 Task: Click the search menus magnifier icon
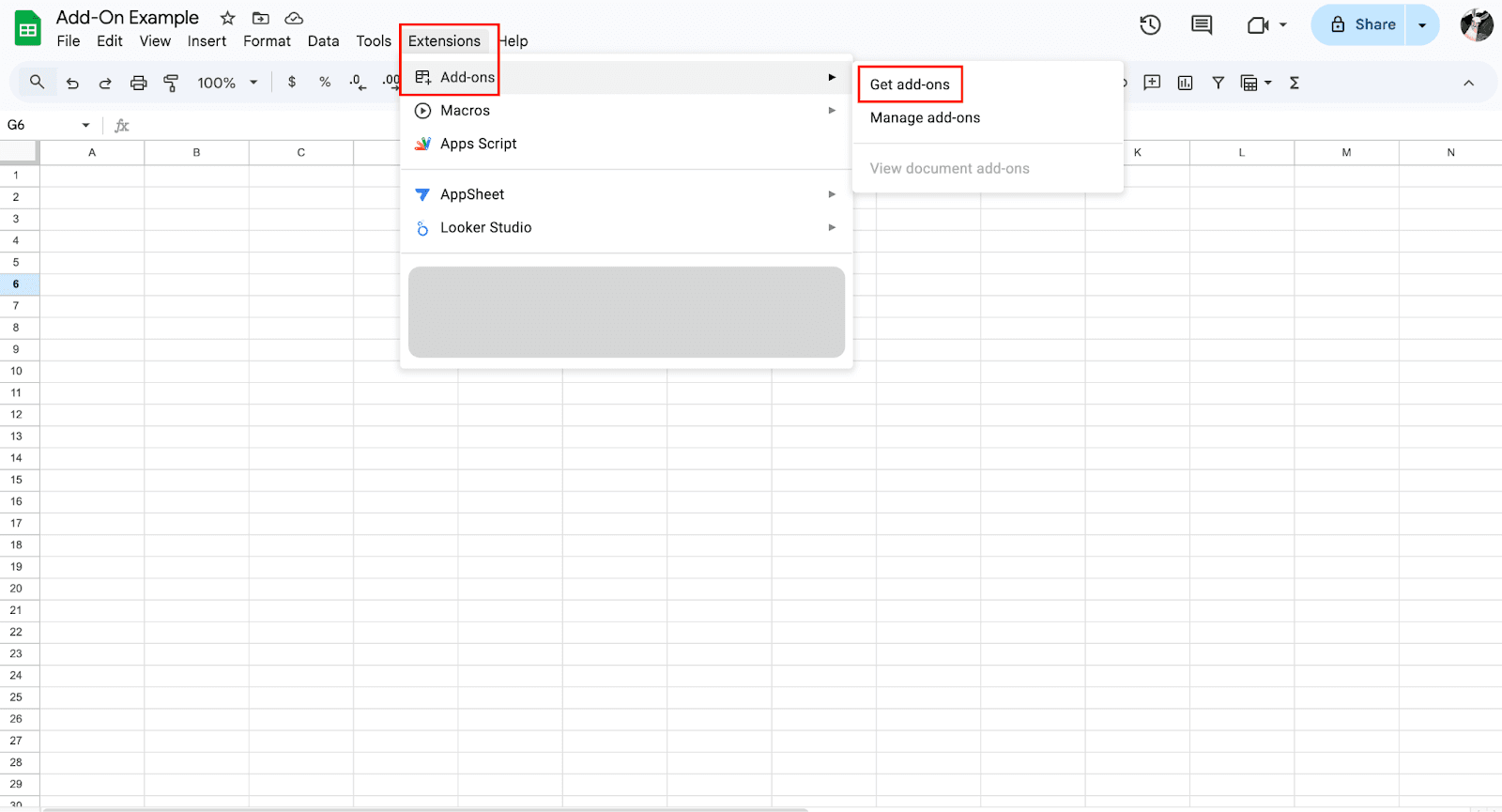[37, 83]
